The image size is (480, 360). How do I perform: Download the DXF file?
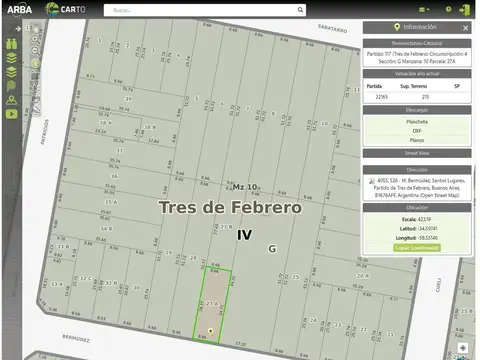click(x=417, y=131)
